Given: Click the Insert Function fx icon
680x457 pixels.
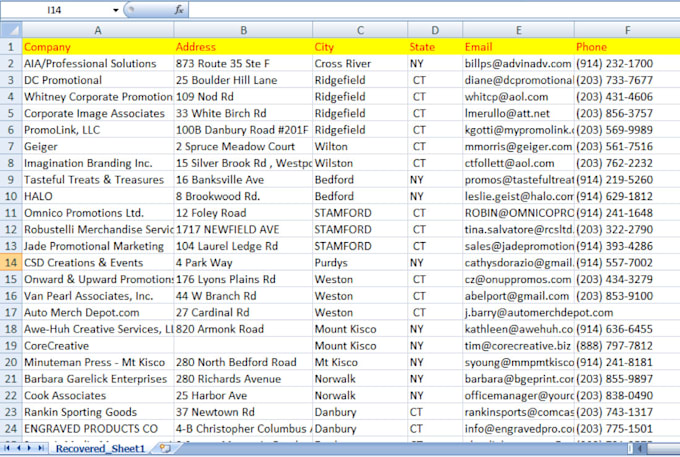Looking at the screenshot, I should [179, 10].
